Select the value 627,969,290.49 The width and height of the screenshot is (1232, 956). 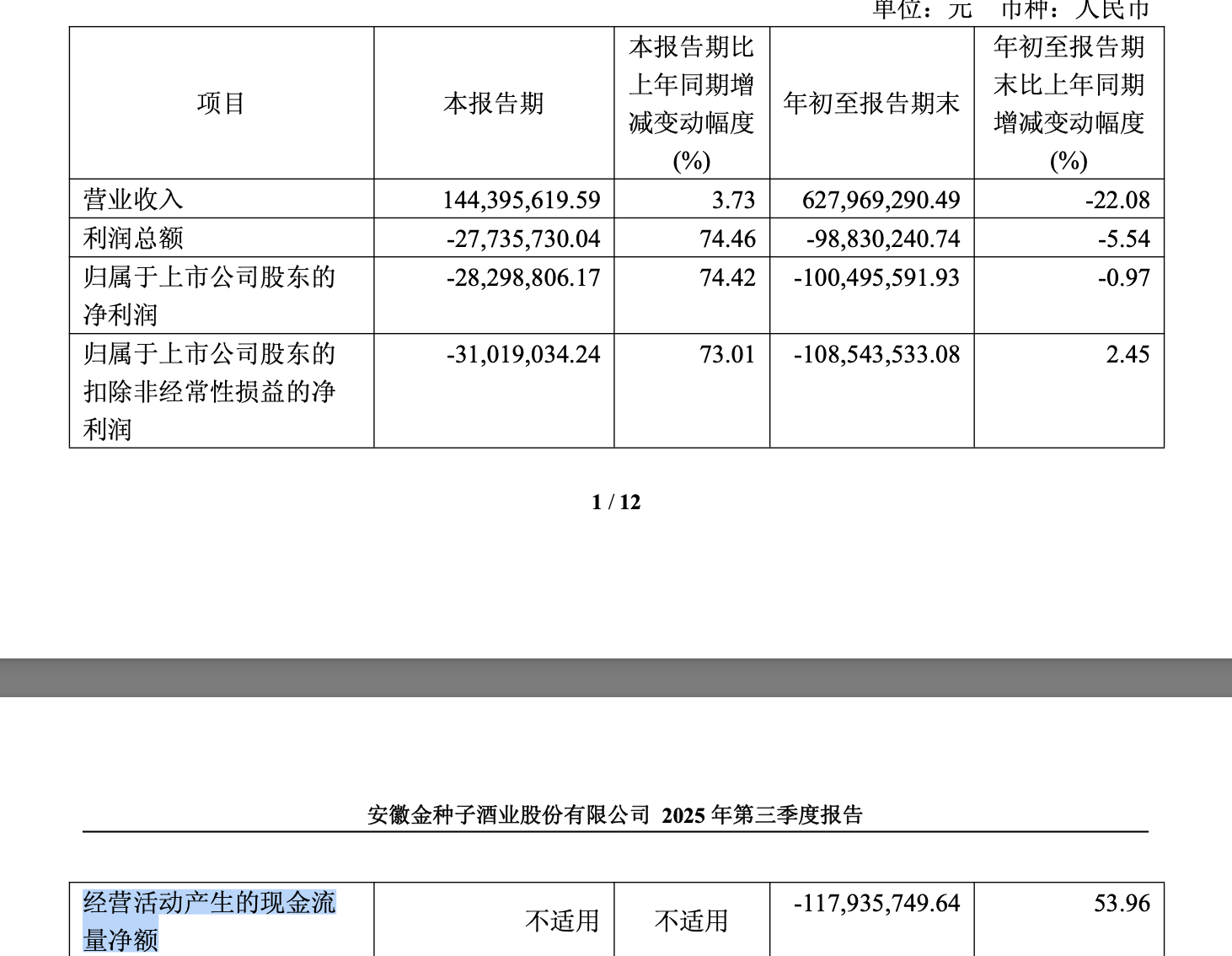881,200
